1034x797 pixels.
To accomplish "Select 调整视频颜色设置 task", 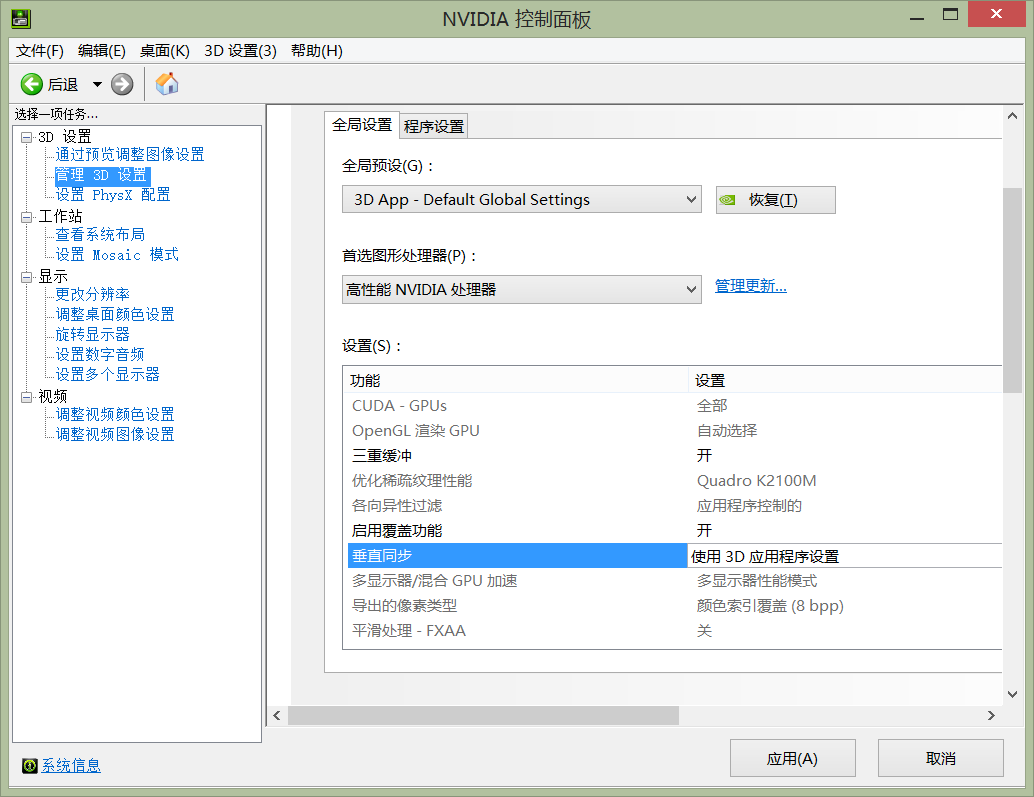I will pyautogui.click(x=115, y=414).
